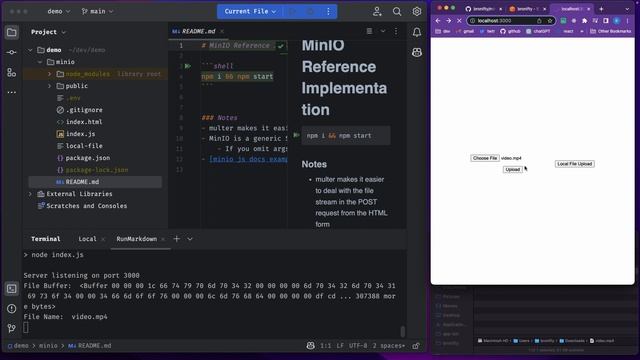Open editor layout chevron dropdown
Image resolution: width=640 pixels, height=360 pixels.
coord(383,31)
